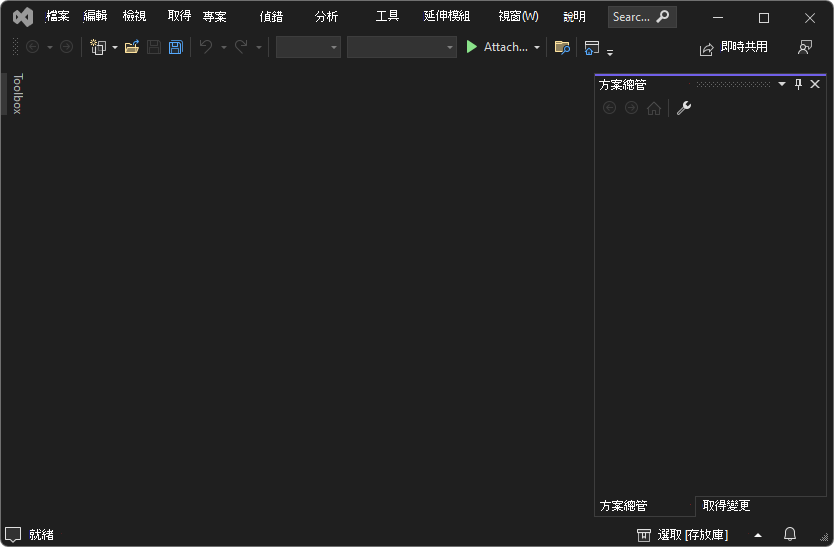Click the Navigate Backward toolbar icon

(32, 47)
